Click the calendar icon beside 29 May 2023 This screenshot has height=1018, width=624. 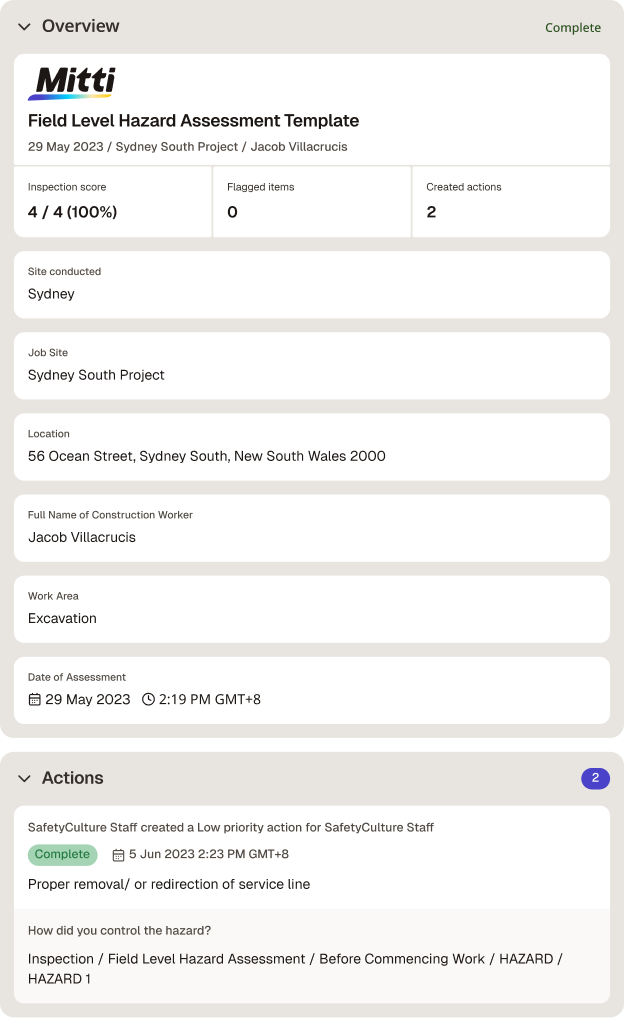(x=34, y=699)
